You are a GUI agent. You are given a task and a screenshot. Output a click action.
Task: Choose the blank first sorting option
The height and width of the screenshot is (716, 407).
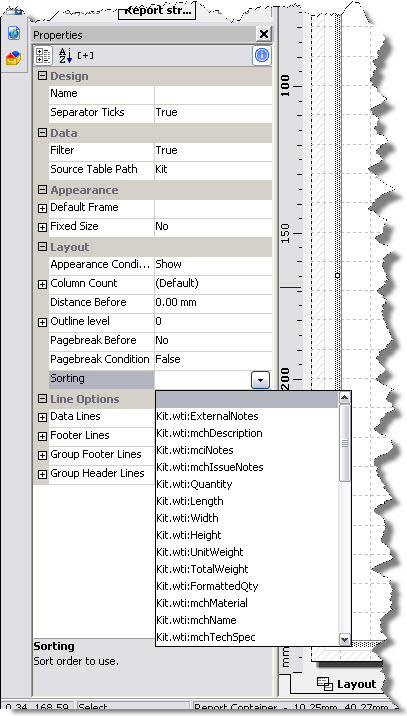tap(247, 400)
